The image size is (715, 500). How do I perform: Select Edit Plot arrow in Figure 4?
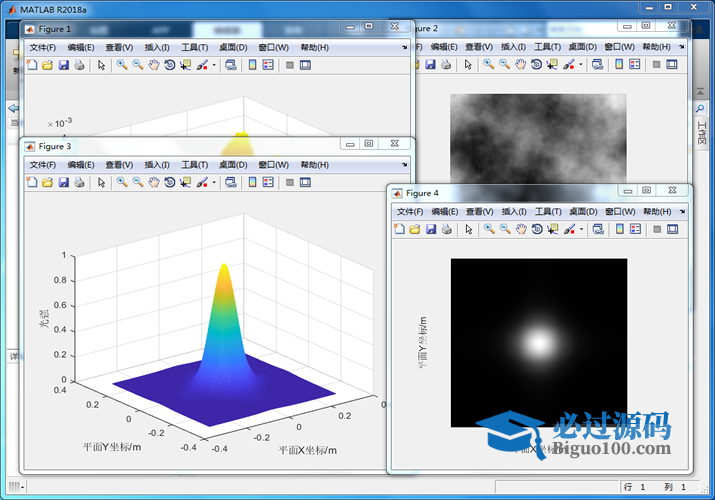click(469, 229)
